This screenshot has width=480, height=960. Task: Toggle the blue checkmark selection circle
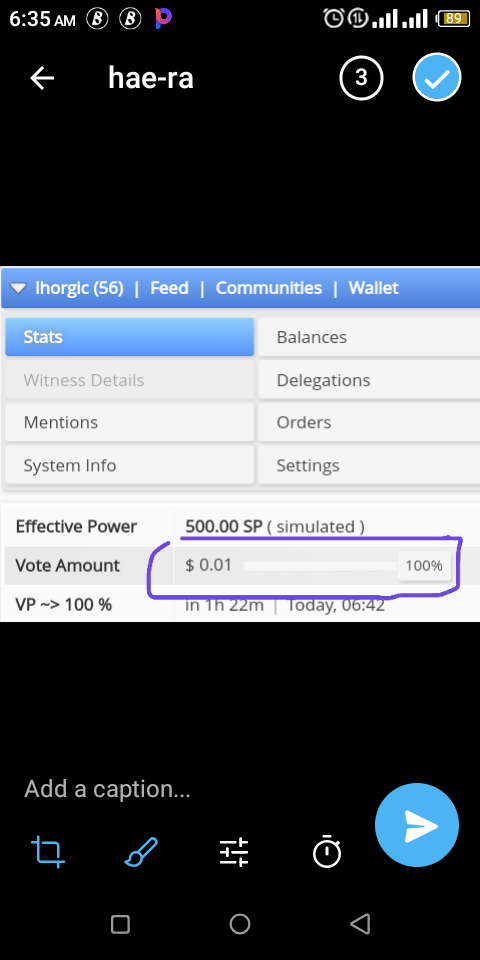coord(437,77)
